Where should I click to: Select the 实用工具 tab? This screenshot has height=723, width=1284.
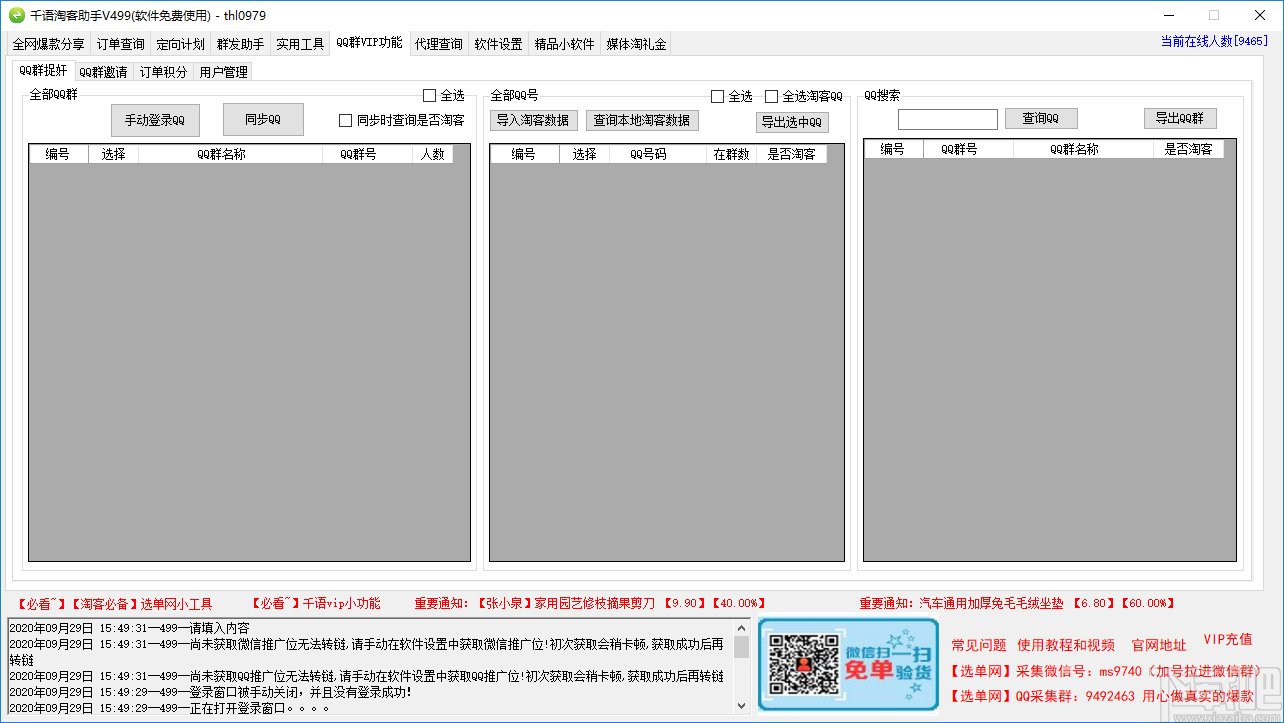click(301, 44)
